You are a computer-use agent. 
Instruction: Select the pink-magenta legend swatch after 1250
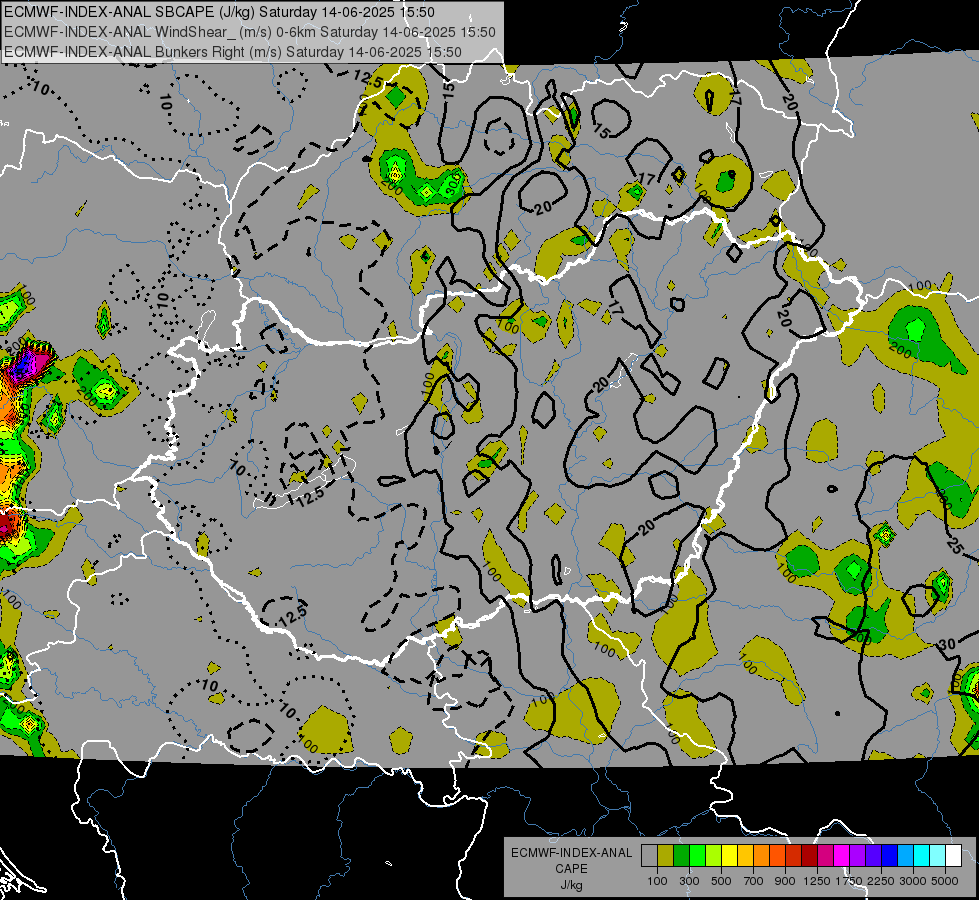[x=825, y=855]
